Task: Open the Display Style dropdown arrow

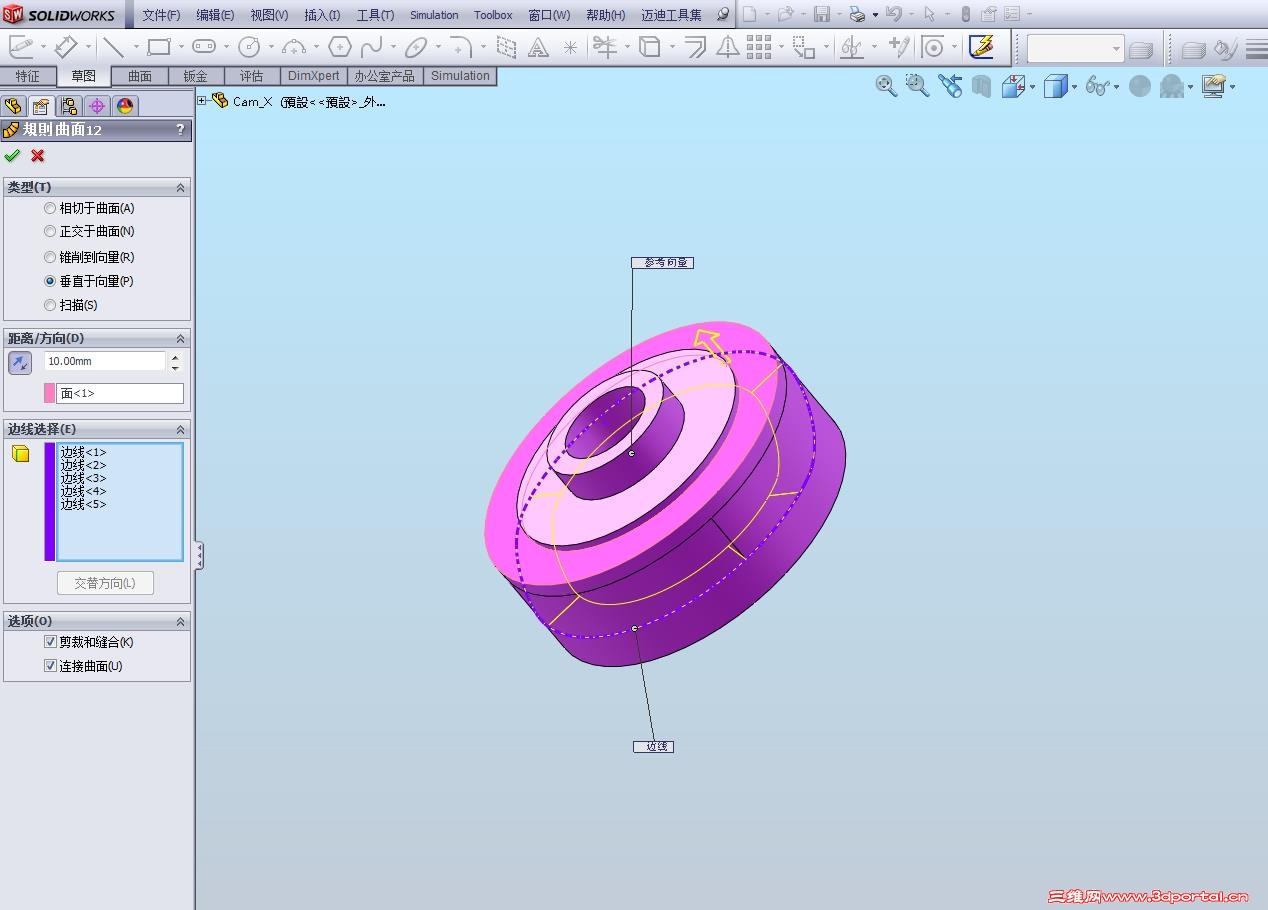Action: click(x=1074, y=87)
